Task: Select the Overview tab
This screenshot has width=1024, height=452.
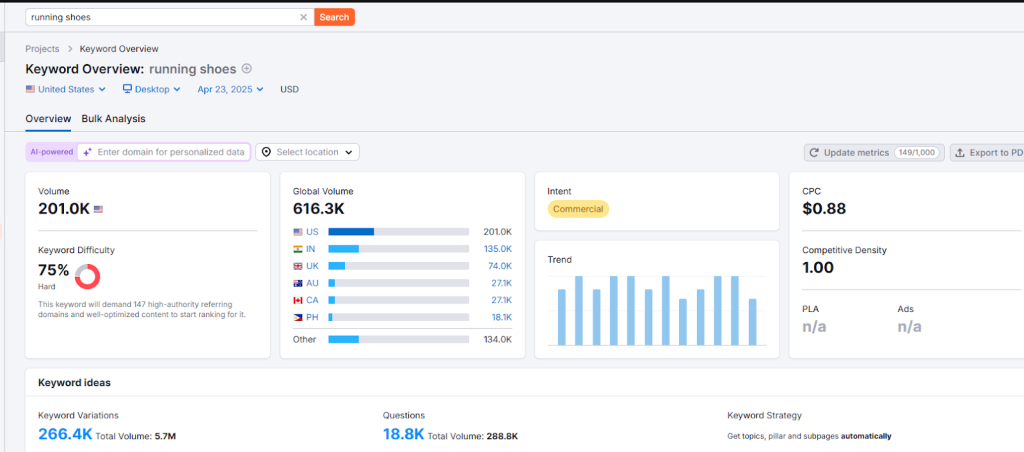Action: pyautogui.click(x=48, y=118)
